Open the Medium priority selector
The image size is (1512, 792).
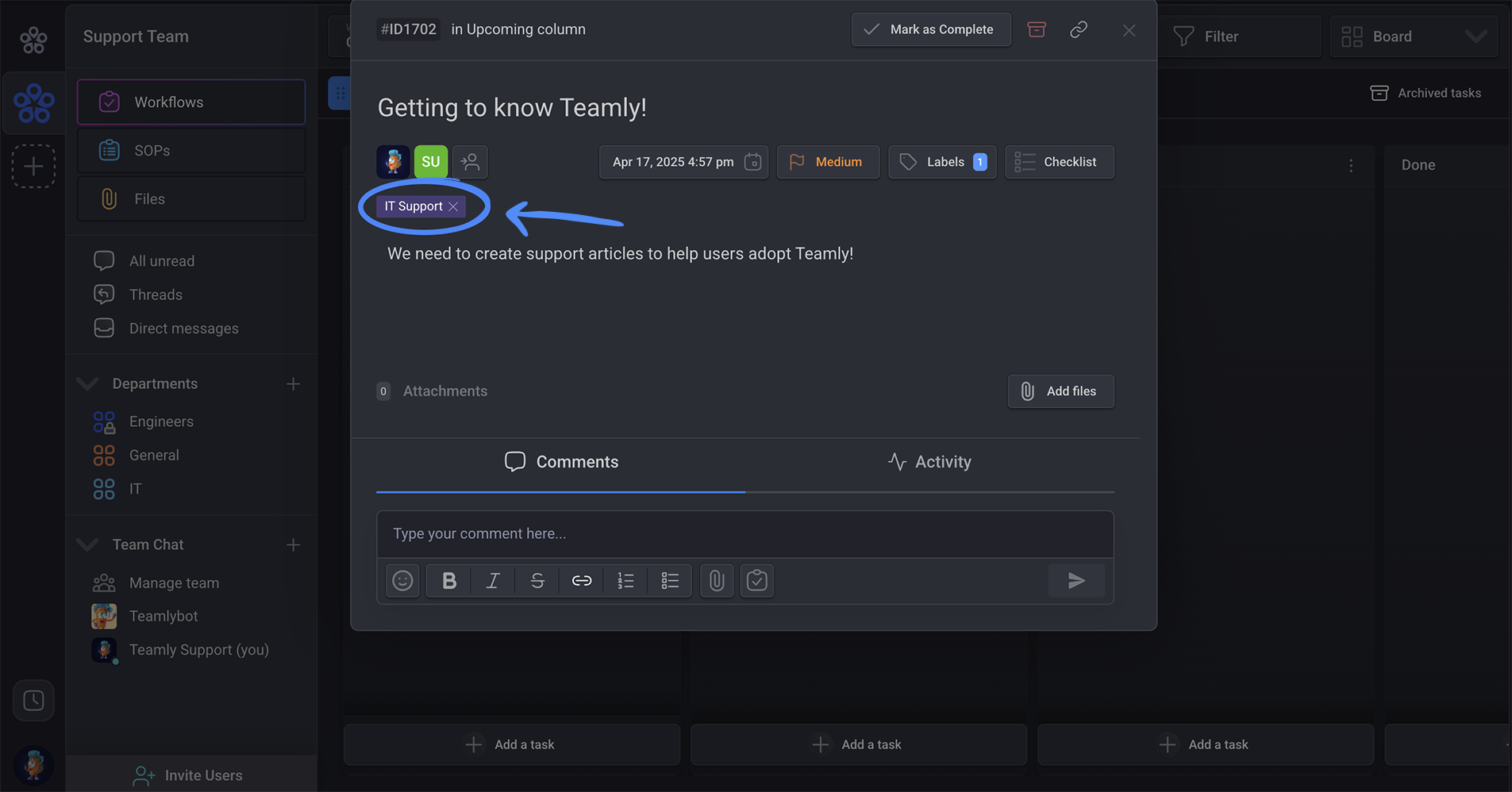pyautogui.click(x=828, y=162)
